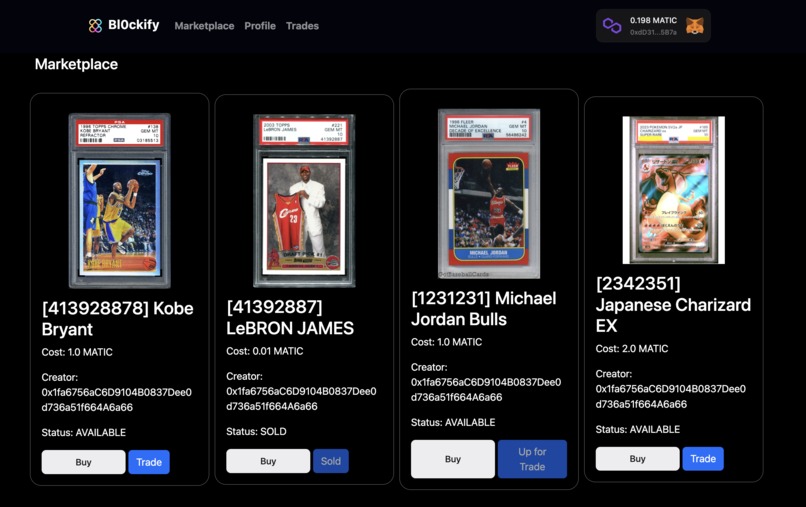Viewport: 806px width, 507px height.
Task: Click the Up for Trade button
Action: click(x=532, y=459)
